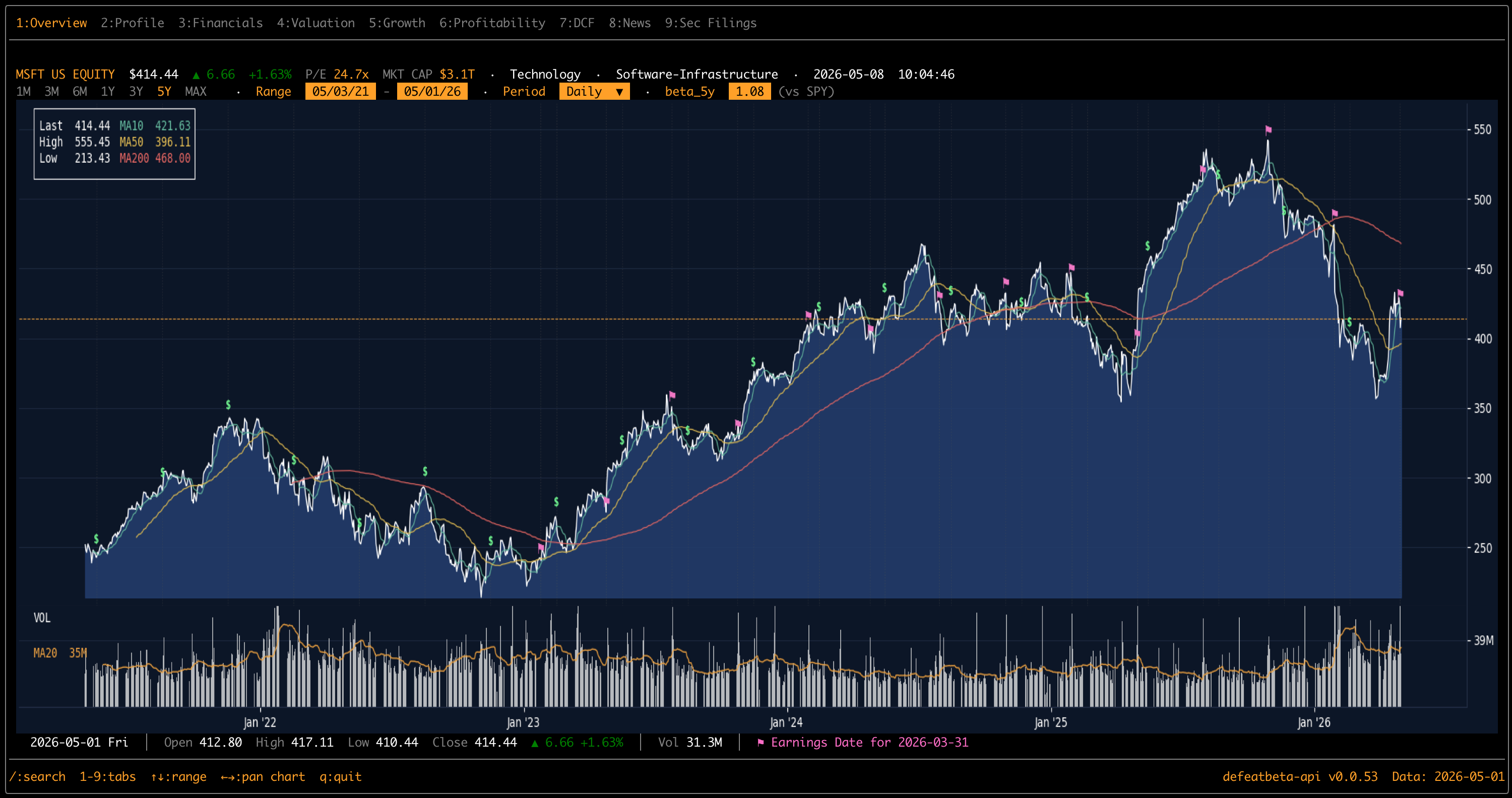Click the '/:search' shortcut hint
The image size is (1512, 798).
pos(38,776)
